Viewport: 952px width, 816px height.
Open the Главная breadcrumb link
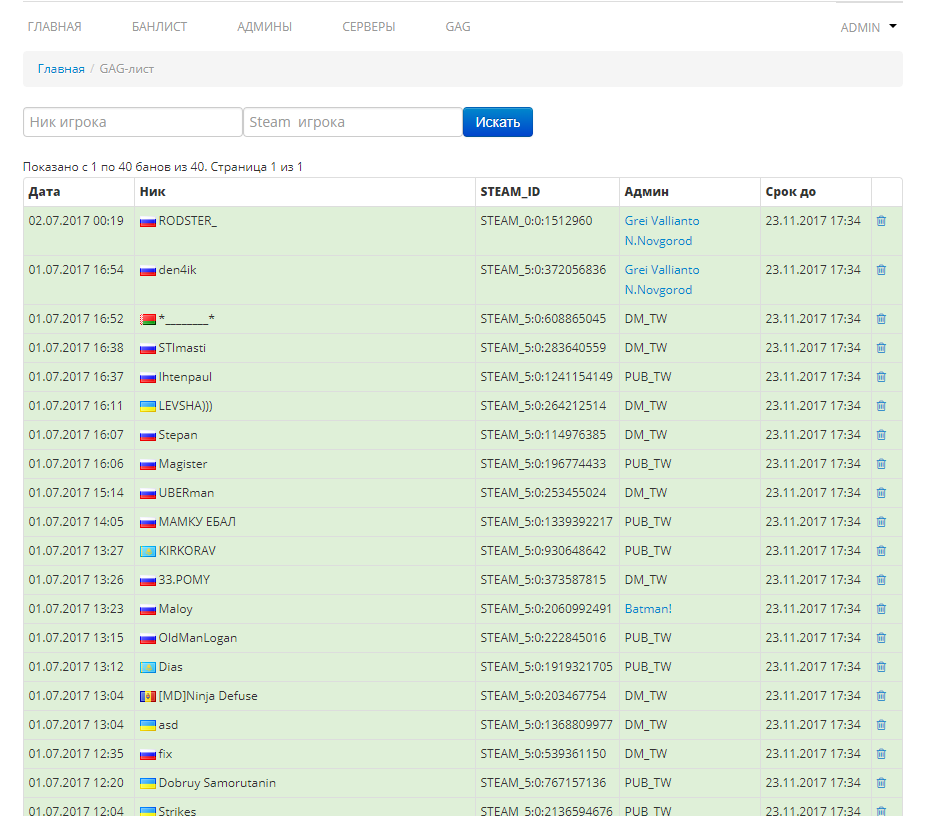61,69
